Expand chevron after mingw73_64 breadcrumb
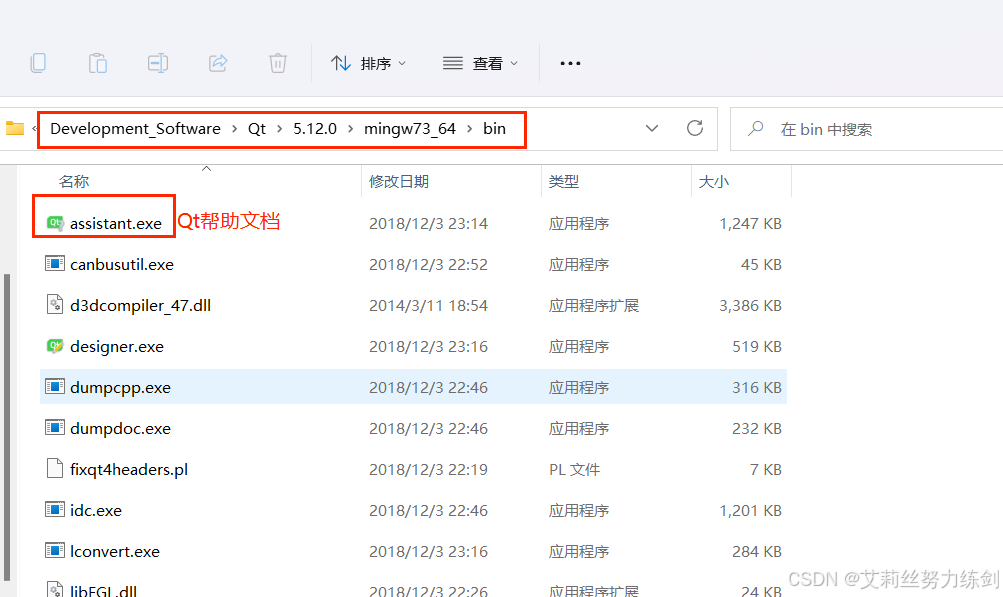The width and height of the screenshot is (1003, 597). [470, 129]
